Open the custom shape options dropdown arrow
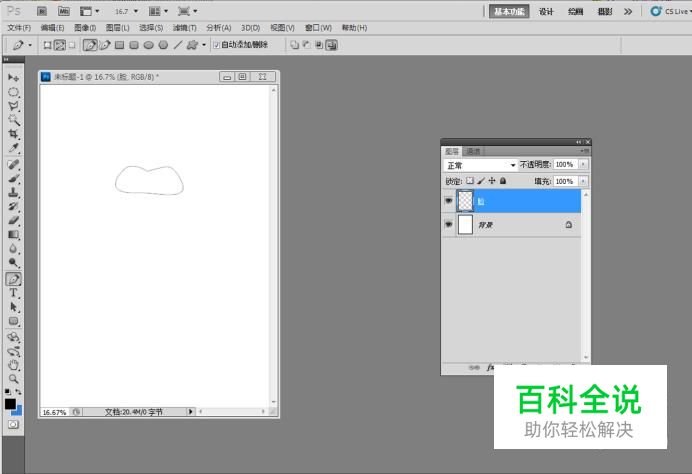This screenshot has height=474, width=692. click(204, 45)
